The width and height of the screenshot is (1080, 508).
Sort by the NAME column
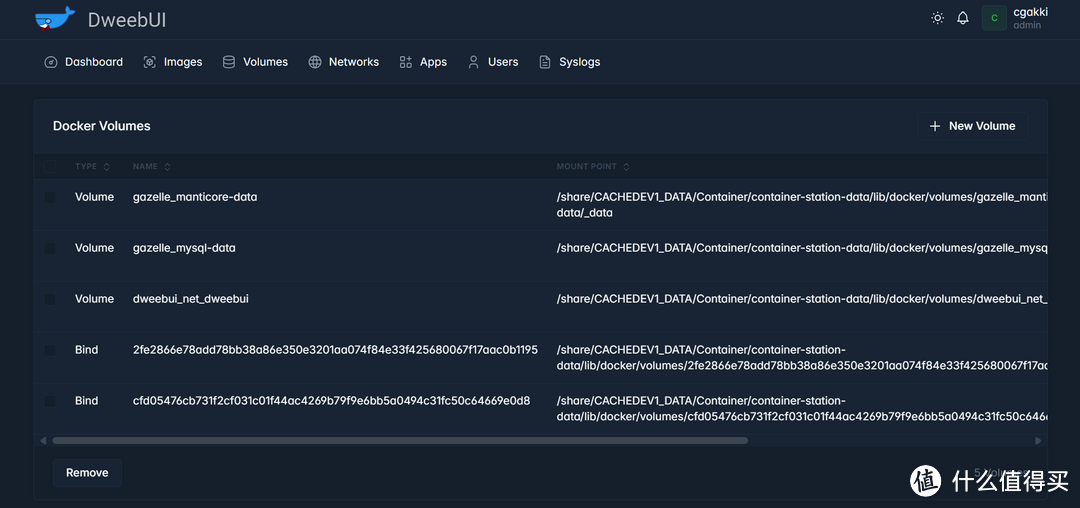(152, 167)
